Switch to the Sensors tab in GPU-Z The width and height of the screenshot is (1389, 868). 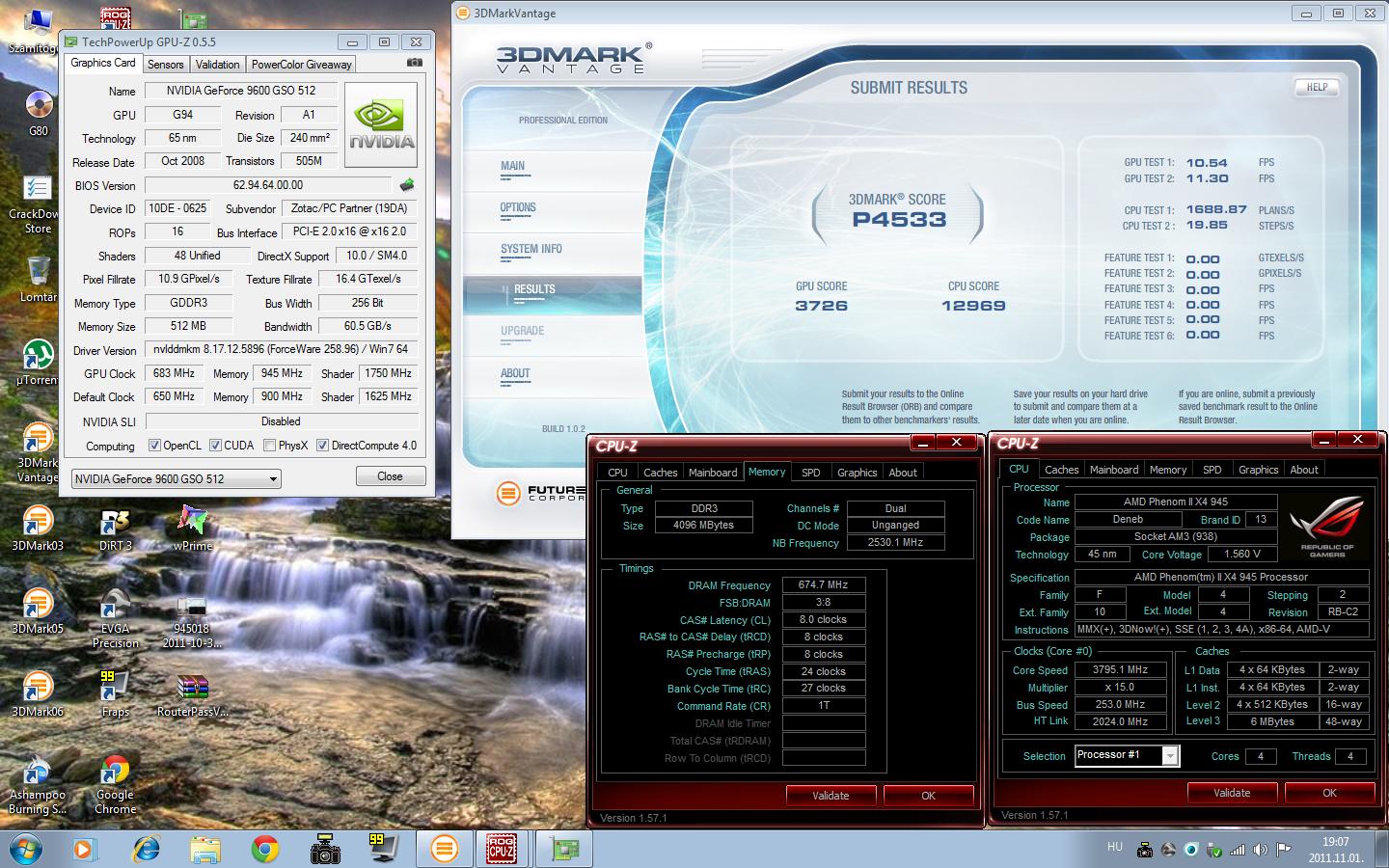(x=165, y=65)
